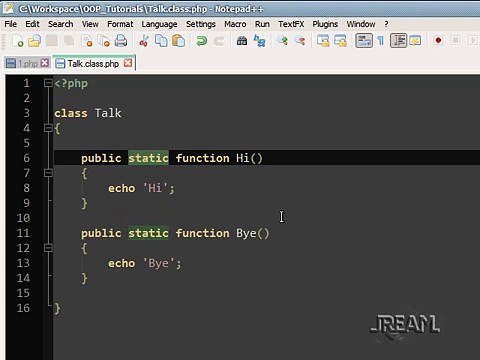Viewport: 480px width, 360px height.
Task: Click the green Undo arrow icon
Action: [201, 41]
